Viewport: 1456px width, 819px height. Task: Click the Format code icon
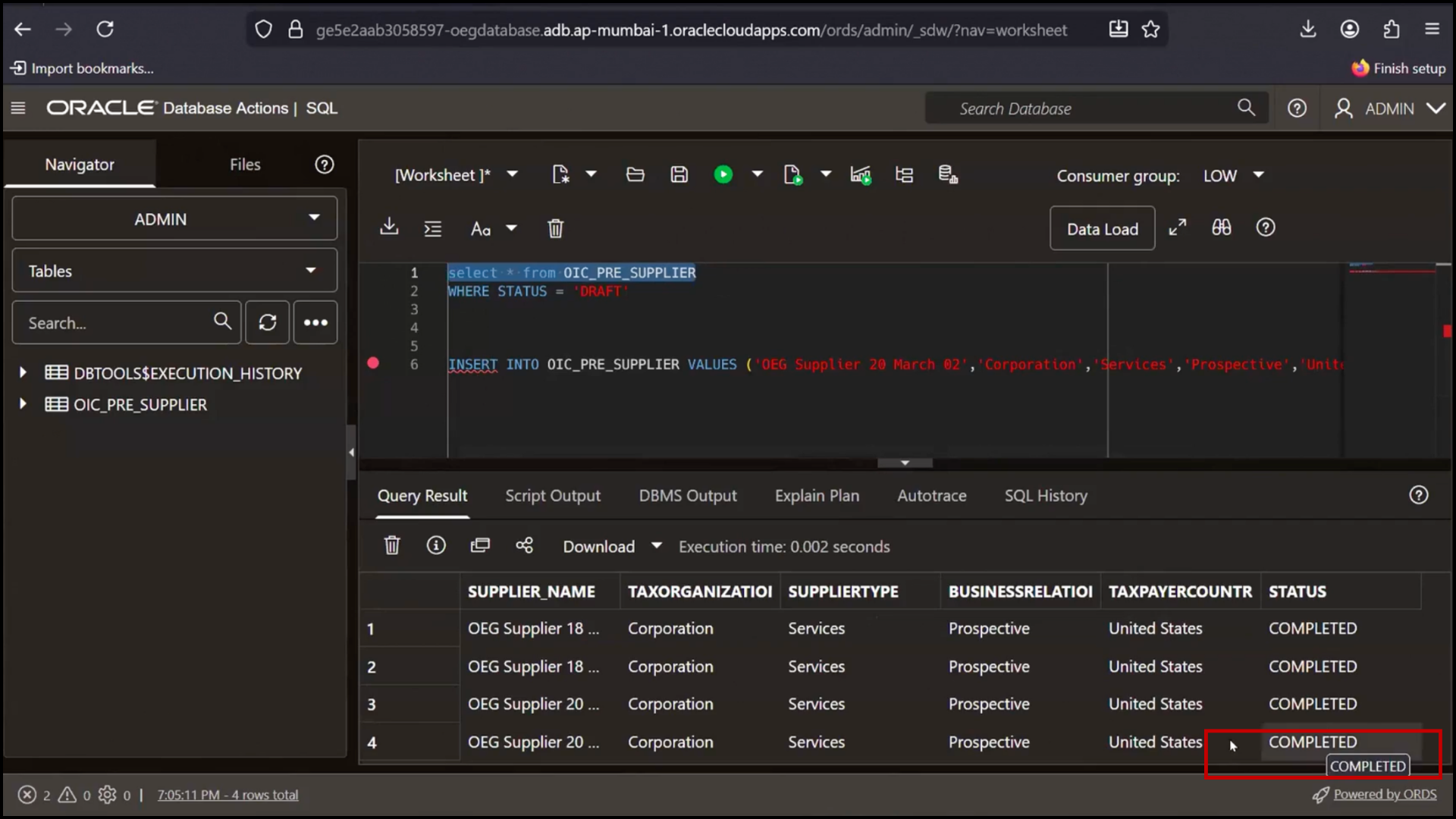(433, 228)
